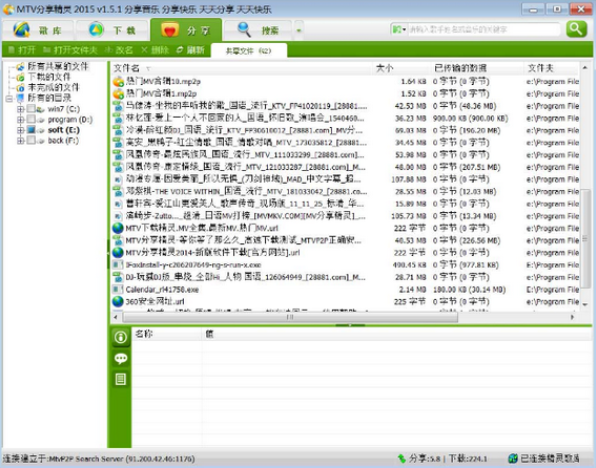Click the 值 column header in details panel

click(x=397, y=334)
